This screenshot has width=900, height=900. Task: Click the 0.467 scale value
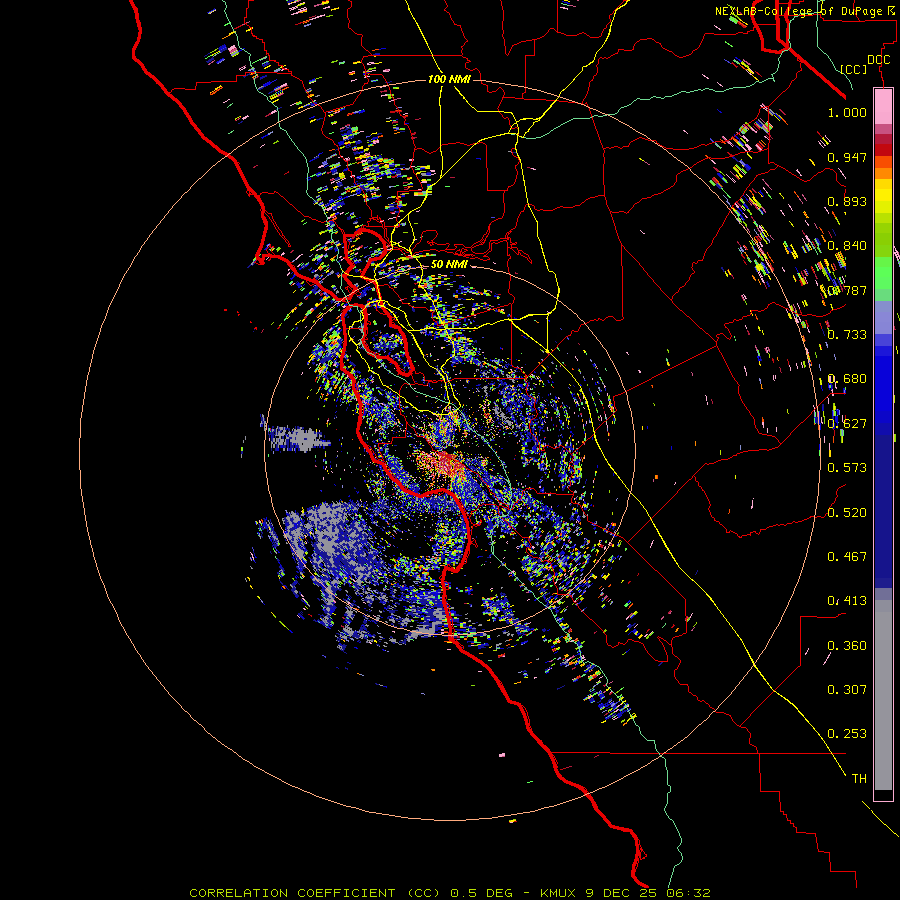[847, 557]
